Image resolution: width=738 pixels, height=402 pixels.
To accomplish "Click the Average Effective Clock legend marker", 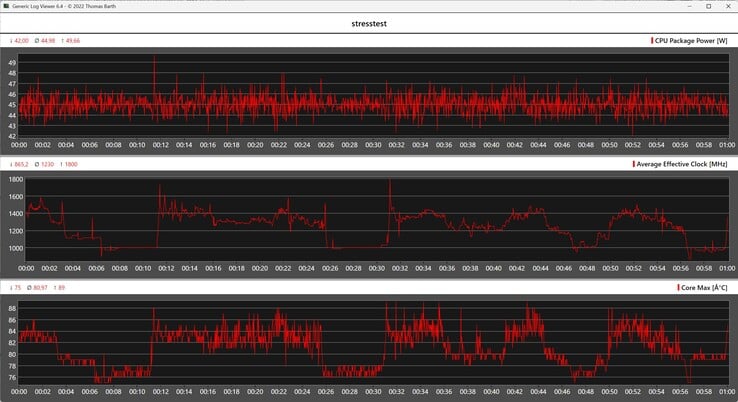I will click(x=634, y=164).
